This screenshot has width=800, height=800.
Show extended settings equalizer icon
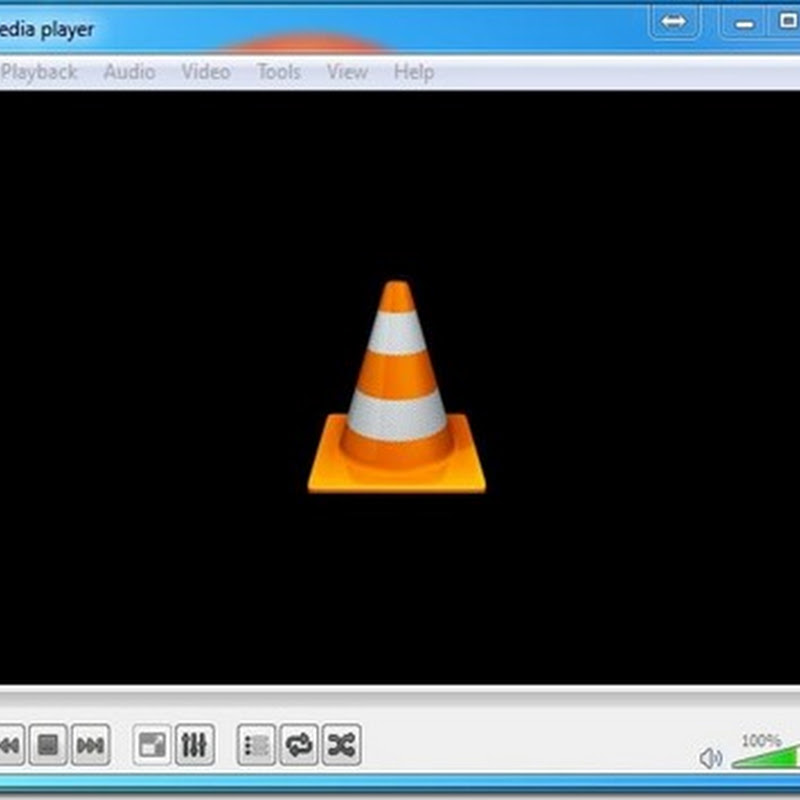194,745
